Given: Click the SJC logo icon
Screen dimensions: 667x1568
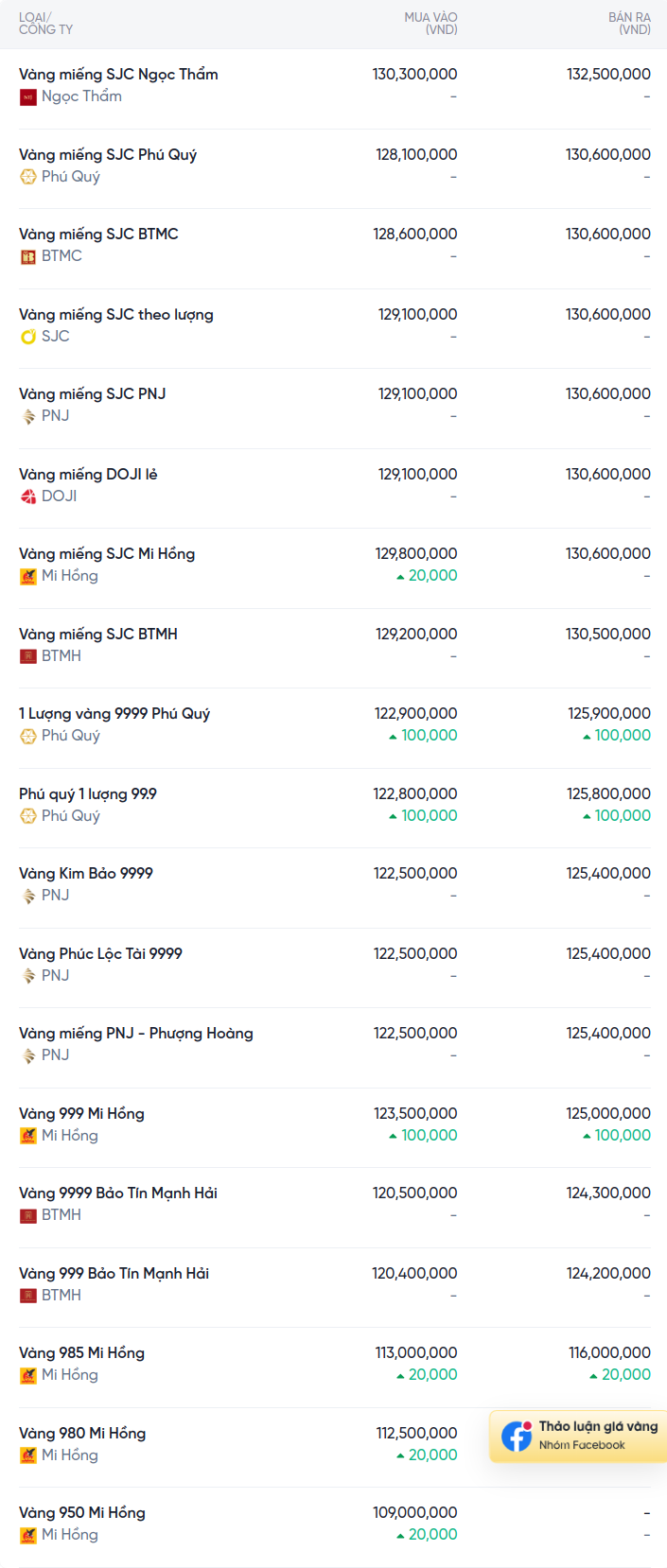Looking at the screenshot, I should [x=28, y=337].
